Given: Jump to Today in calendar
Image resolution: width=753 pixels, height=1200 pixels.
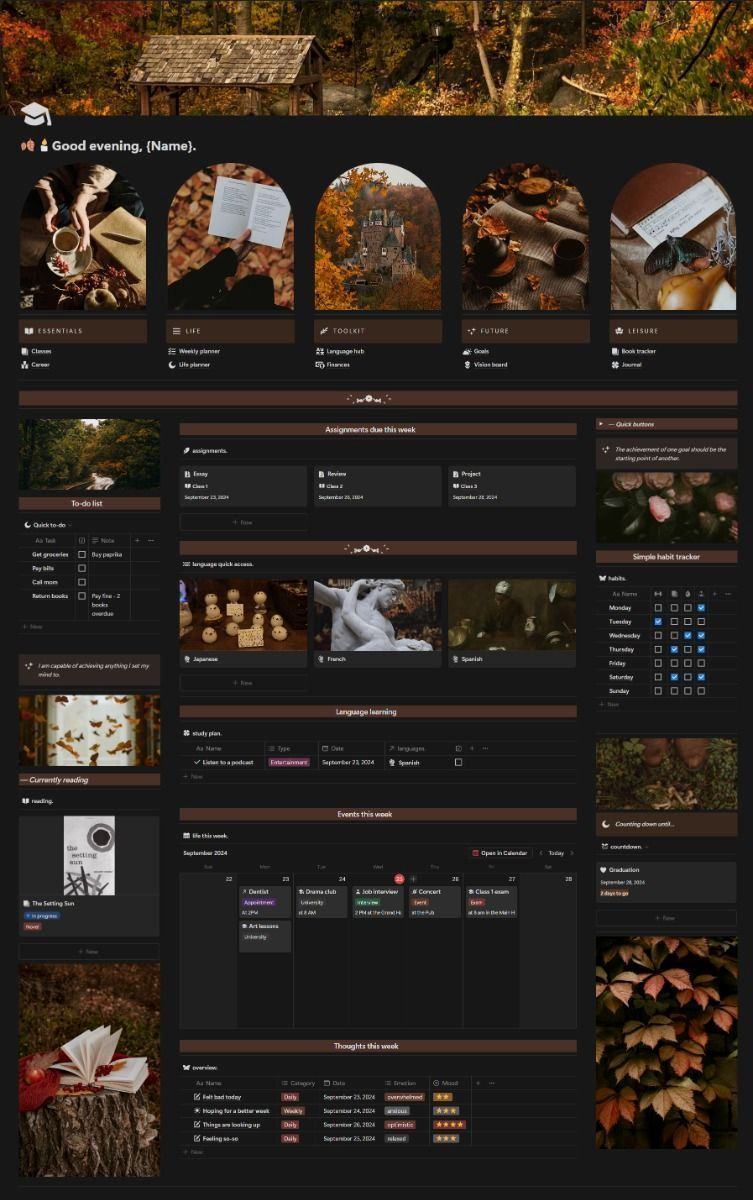Looking at the screenshot, I should [x=556, y=853].
